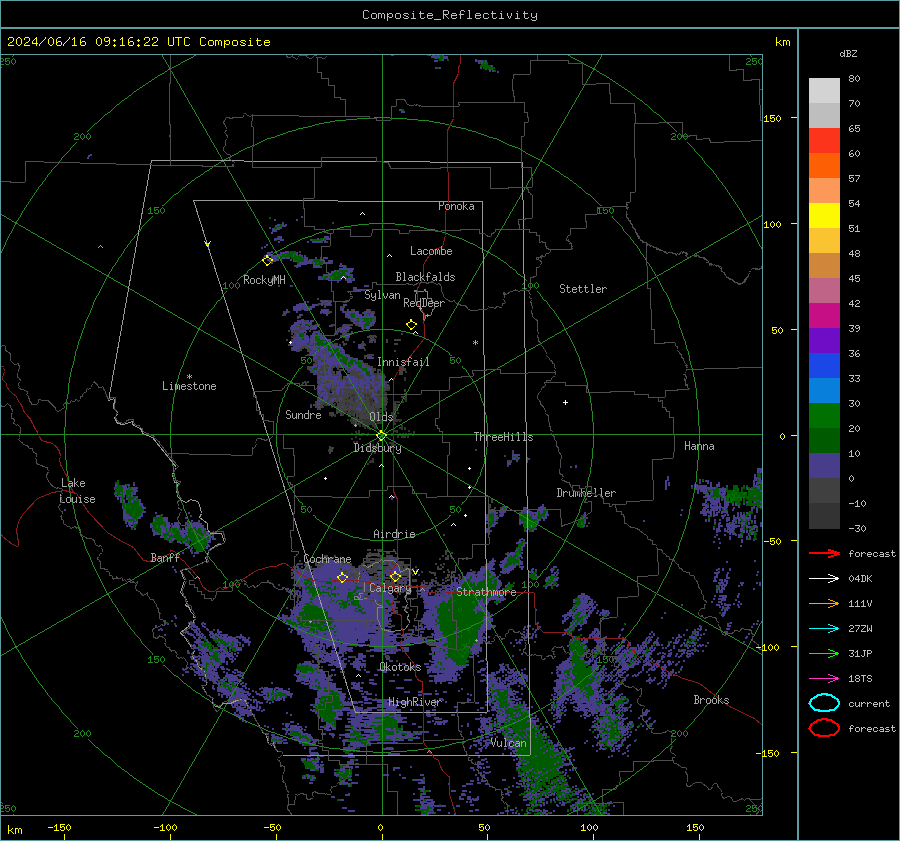Click the ThreeHills town label
Screen dimensions: 900x841
click(503, 437)
